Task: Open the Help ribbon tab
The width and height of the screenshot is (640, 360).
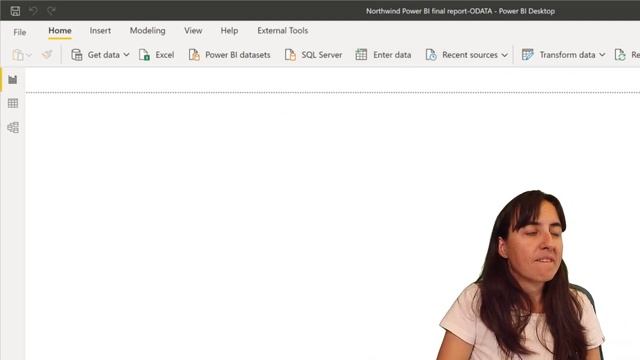Action: pos(229,31)
